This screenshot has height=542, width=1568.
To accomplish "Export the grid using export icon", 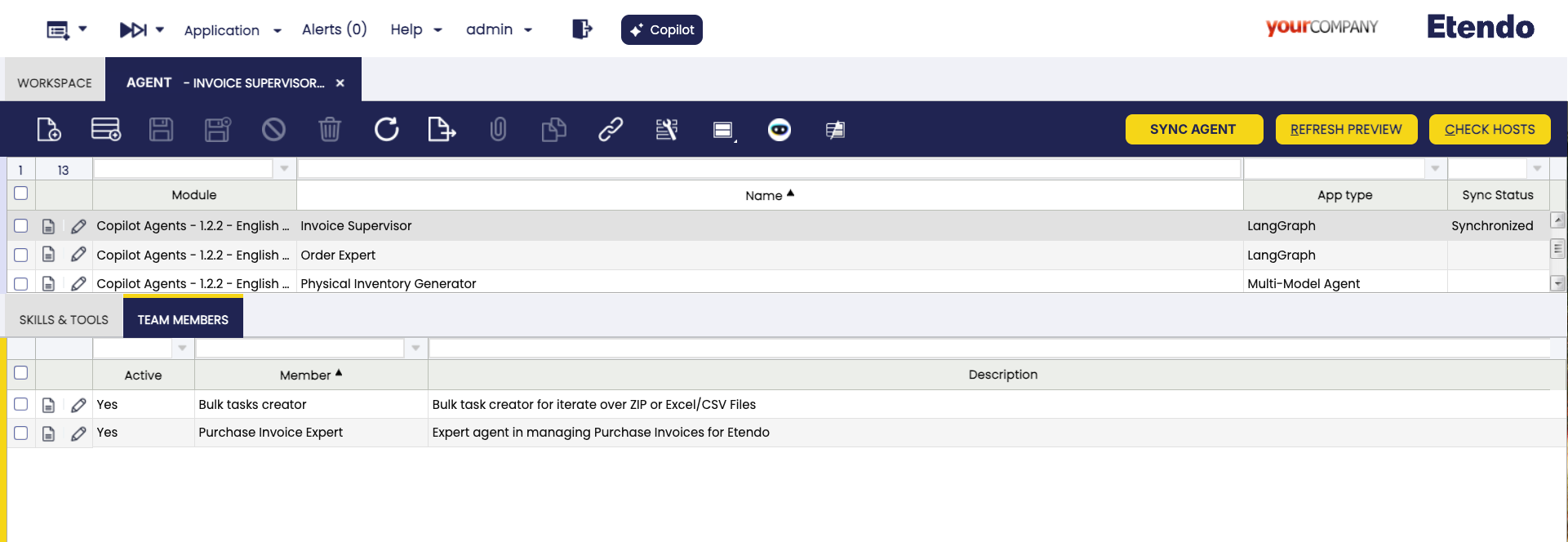I will [x=442, y=129].
